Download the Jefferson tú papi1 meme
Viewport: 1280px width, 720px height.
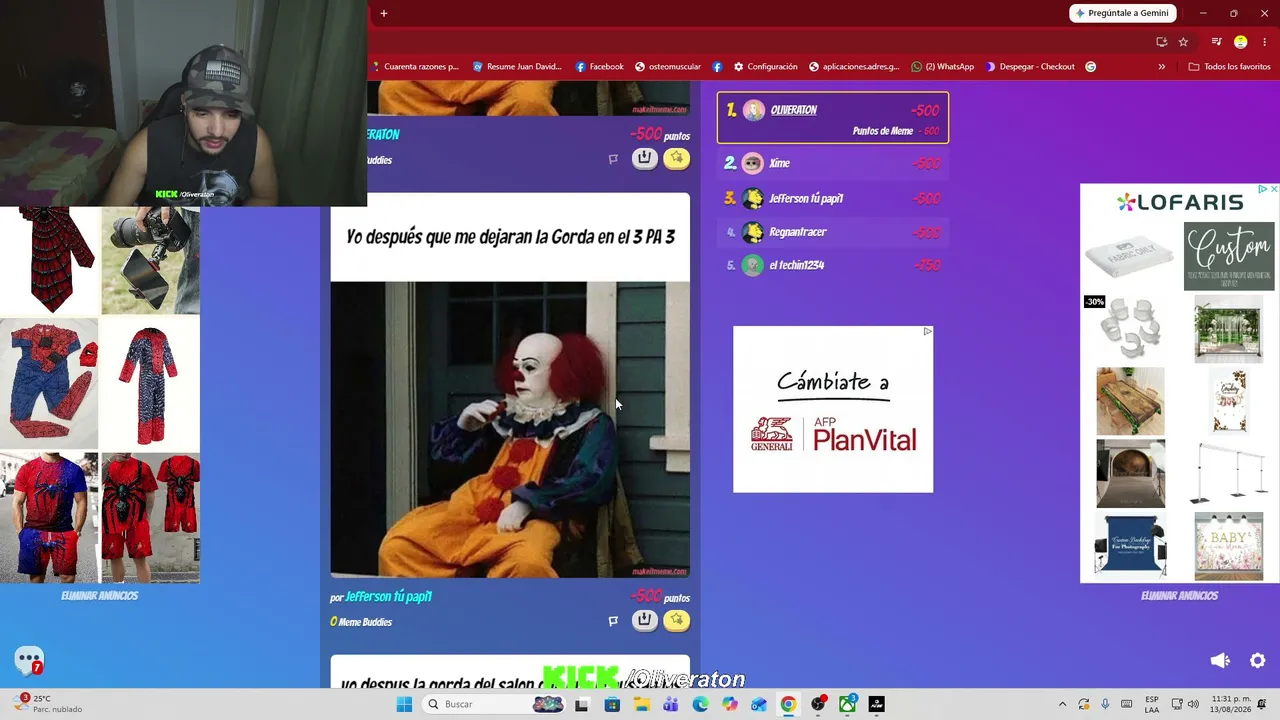click(x=645, y=621)
